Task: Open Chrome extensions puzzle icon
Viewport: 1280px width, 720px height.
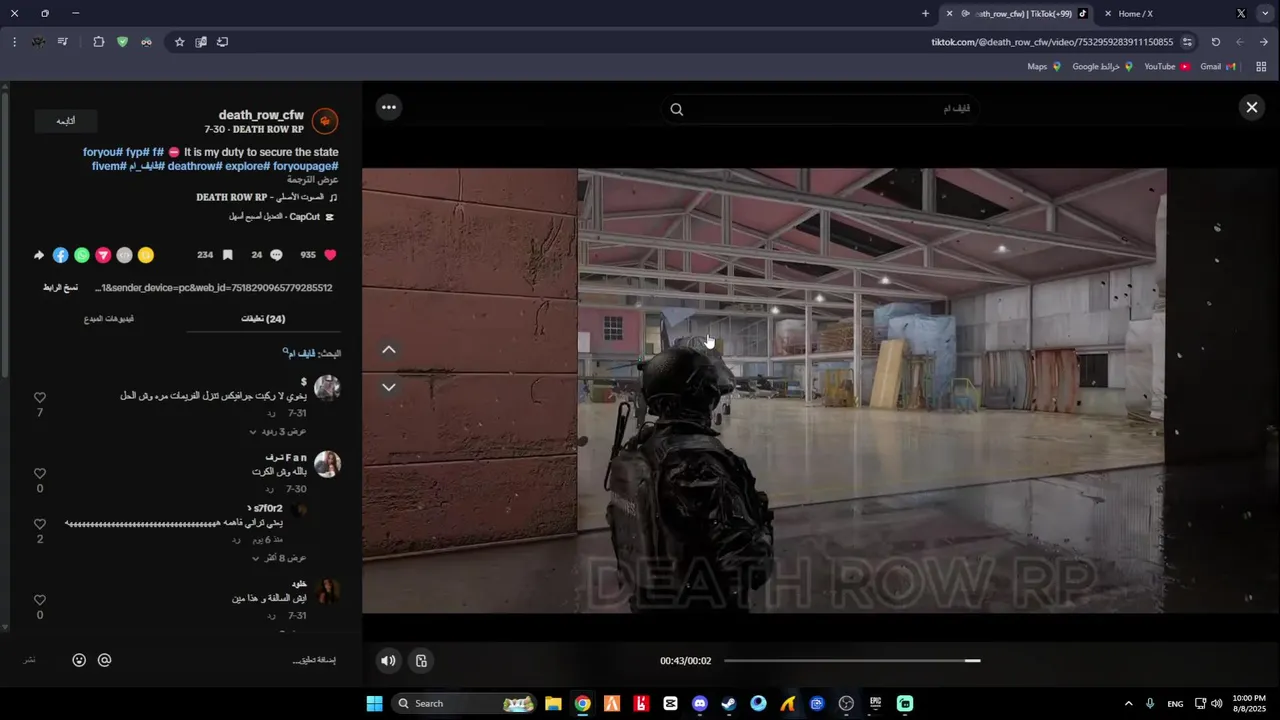Action: [x=98, y=42]
